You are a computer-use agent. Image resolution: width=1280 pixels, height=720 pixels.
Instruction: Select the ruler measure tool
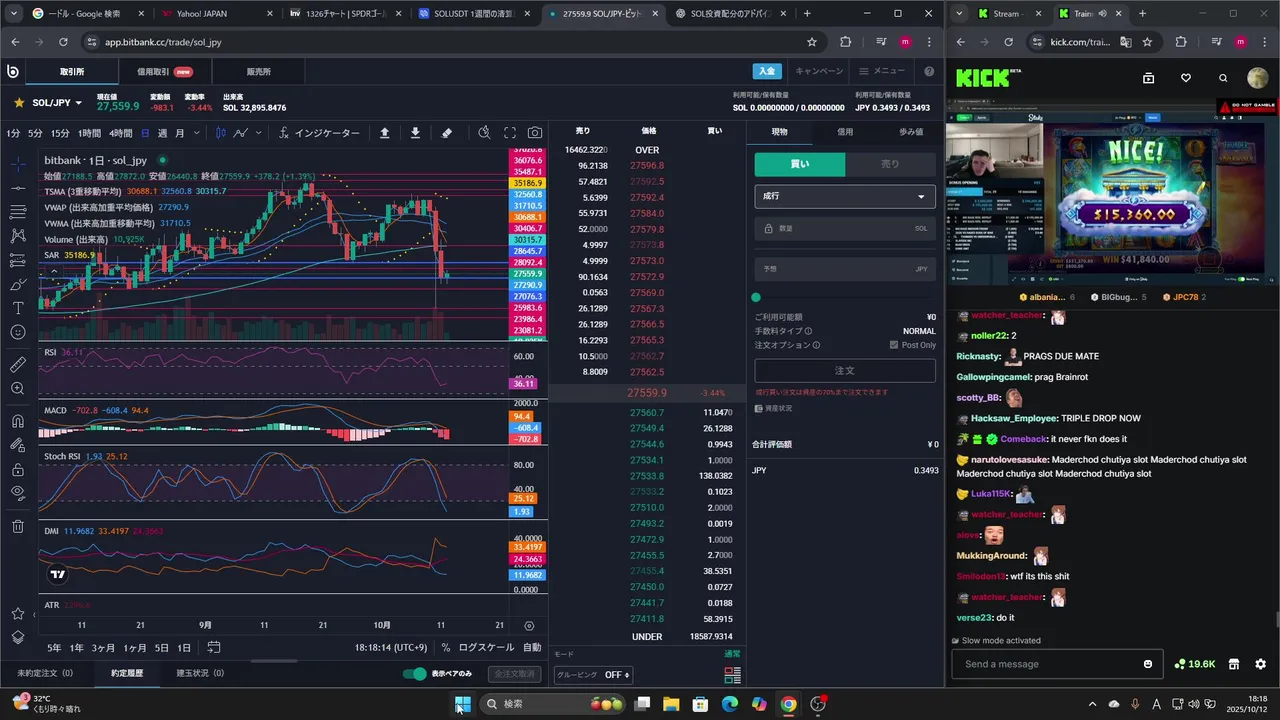click(x=18, y=364)
